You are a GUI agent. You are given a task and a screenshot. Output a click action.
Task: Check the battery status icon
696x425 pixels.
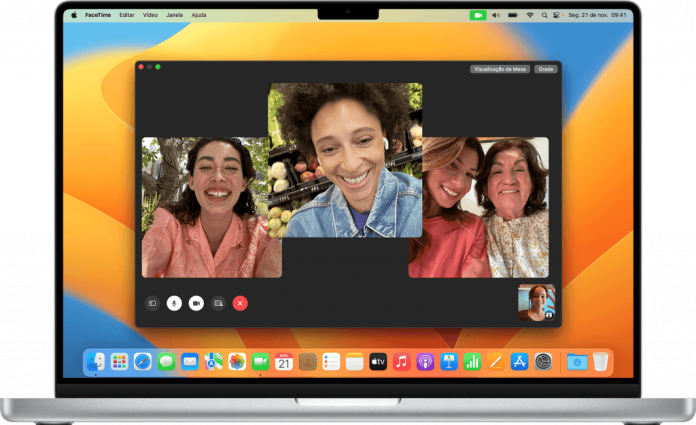[513, 15]
